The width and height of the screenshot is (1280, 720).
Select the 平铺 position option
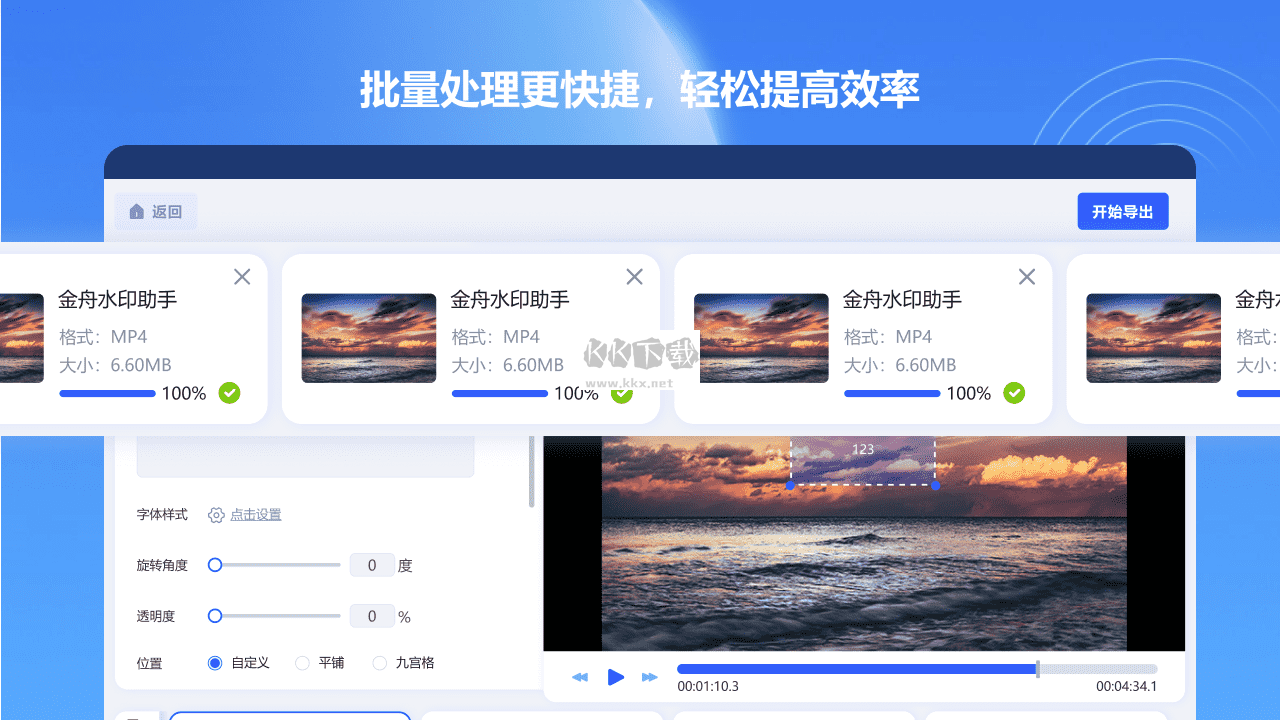pos(302,662)
